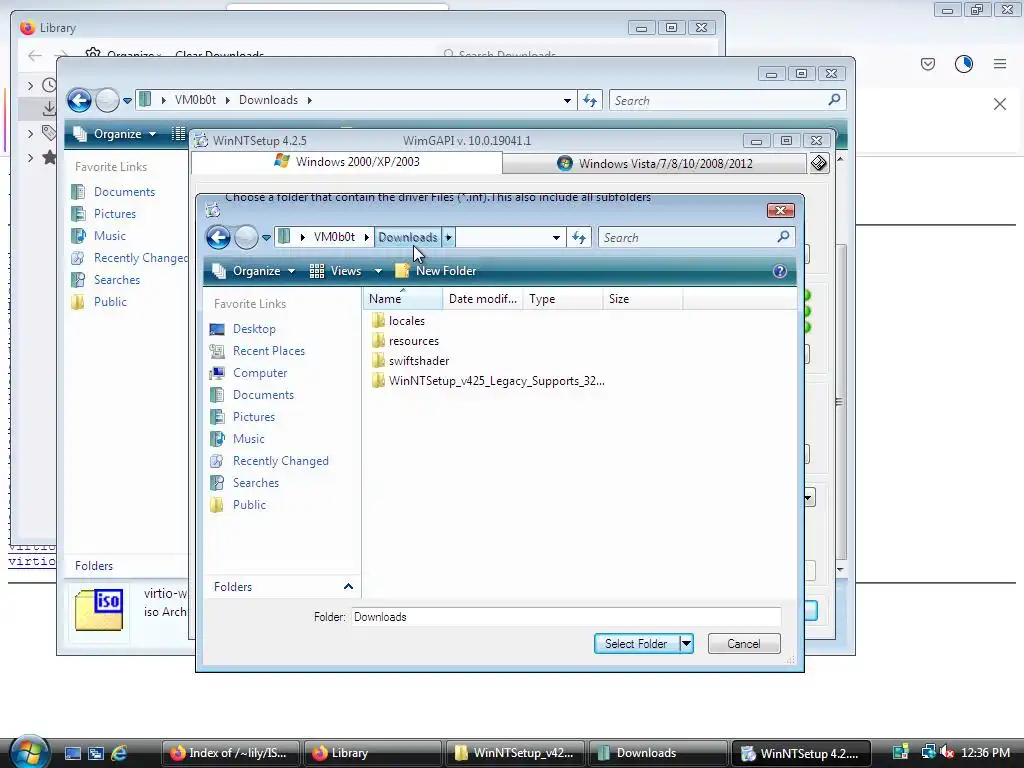Open recent pages dropdown in dialog
Screen dimensions: 1024x768
click(266, 238)
